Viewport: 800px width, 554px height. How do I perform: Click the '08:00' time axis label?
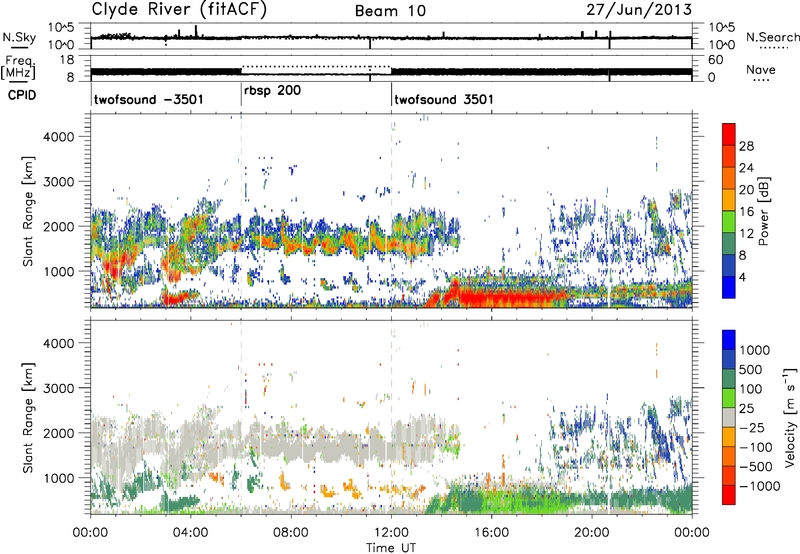[291, 533]
